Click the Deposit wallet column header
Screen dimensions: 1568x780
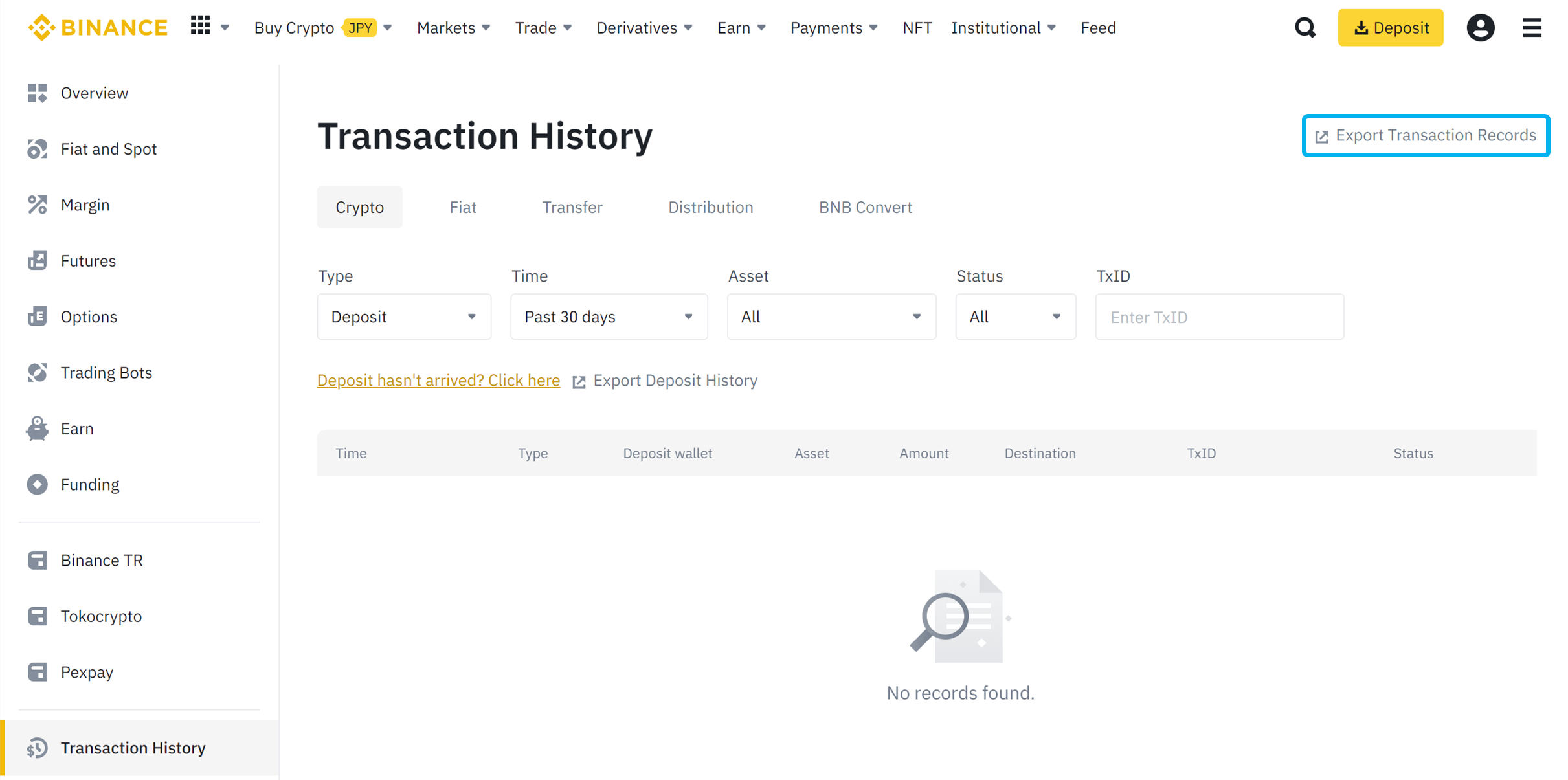667,453
